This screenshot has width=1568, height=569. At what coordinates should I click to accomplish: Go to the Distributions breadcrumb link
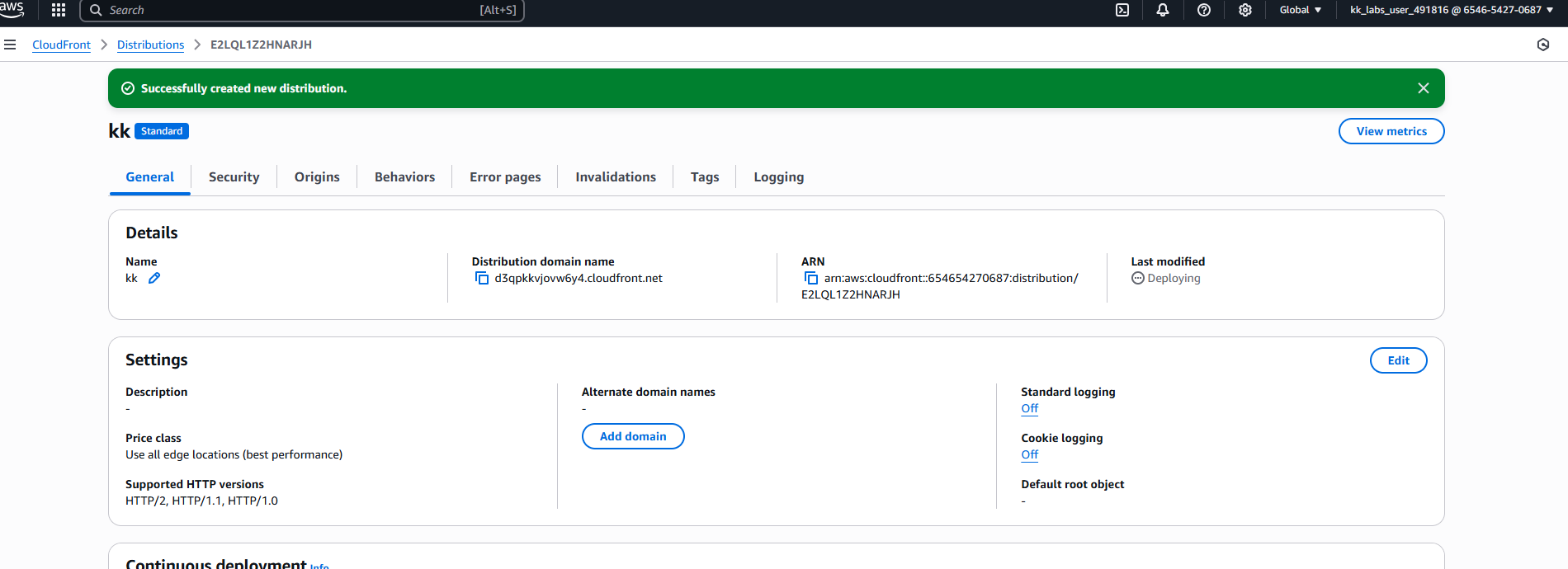coord(150,45)
